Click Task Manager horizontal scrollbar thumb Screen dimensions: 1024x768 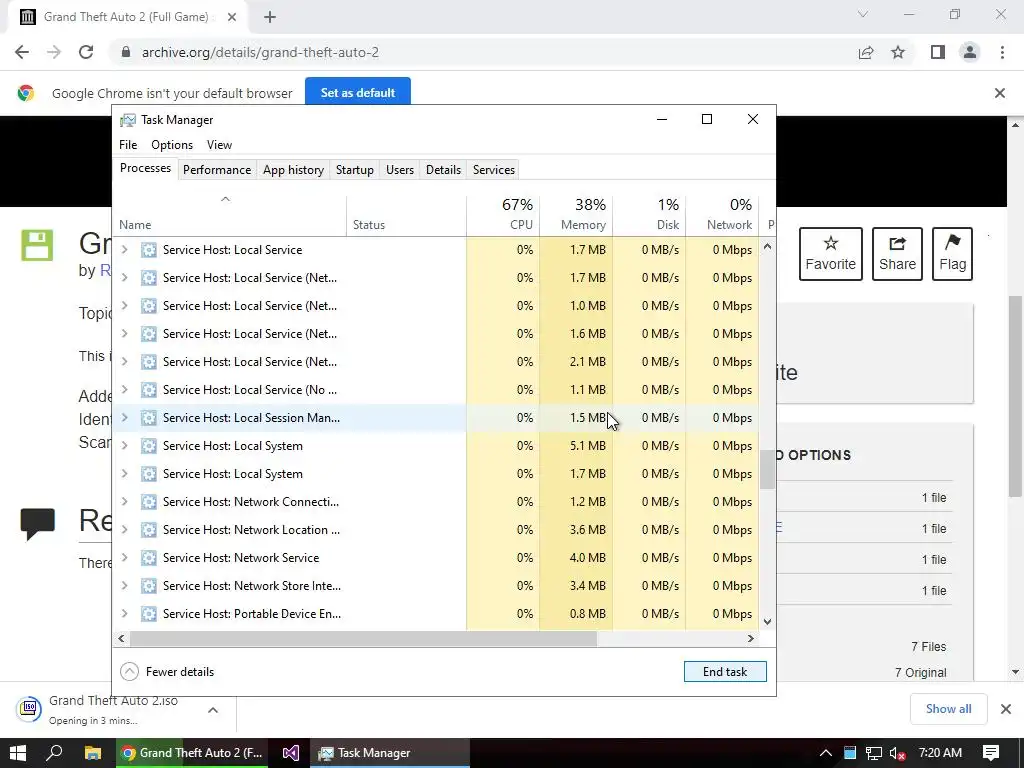pyautogui.click(x=363, y=638)
